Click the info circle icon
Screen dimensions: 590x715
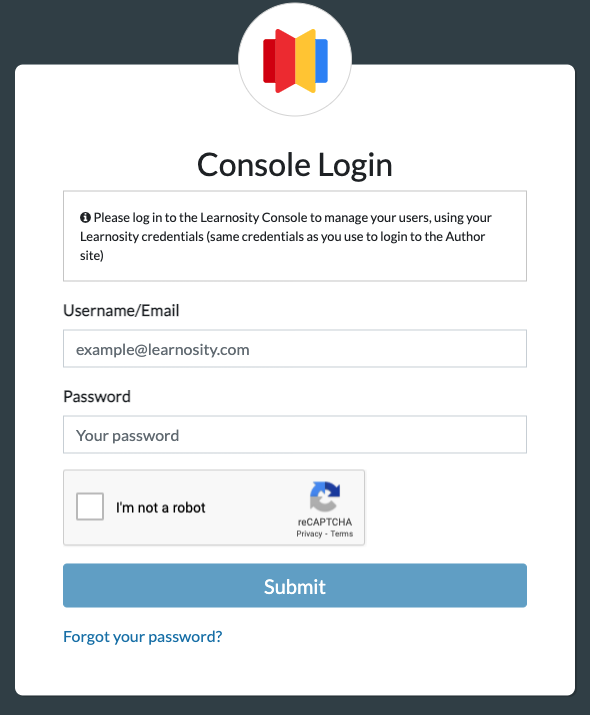[x=85, y=218]
